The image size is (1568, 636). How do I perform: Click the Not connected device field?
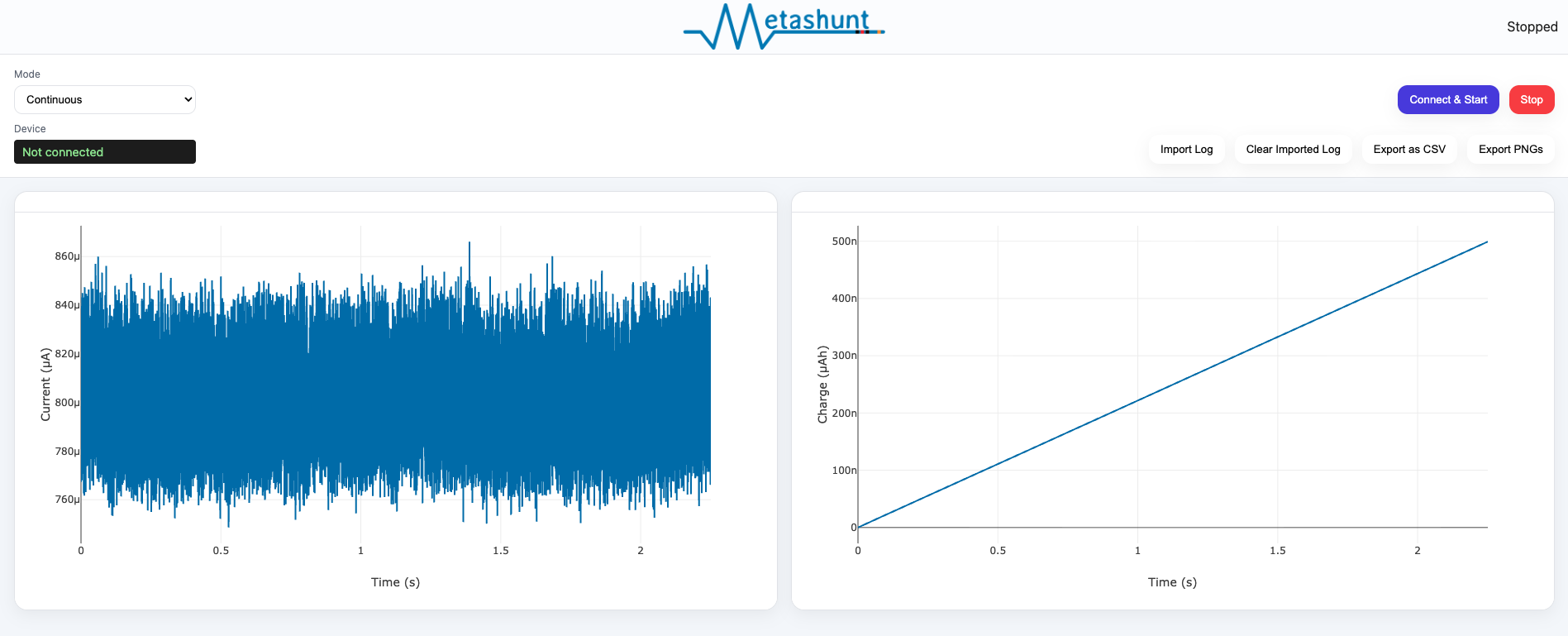tap(105, 152)
